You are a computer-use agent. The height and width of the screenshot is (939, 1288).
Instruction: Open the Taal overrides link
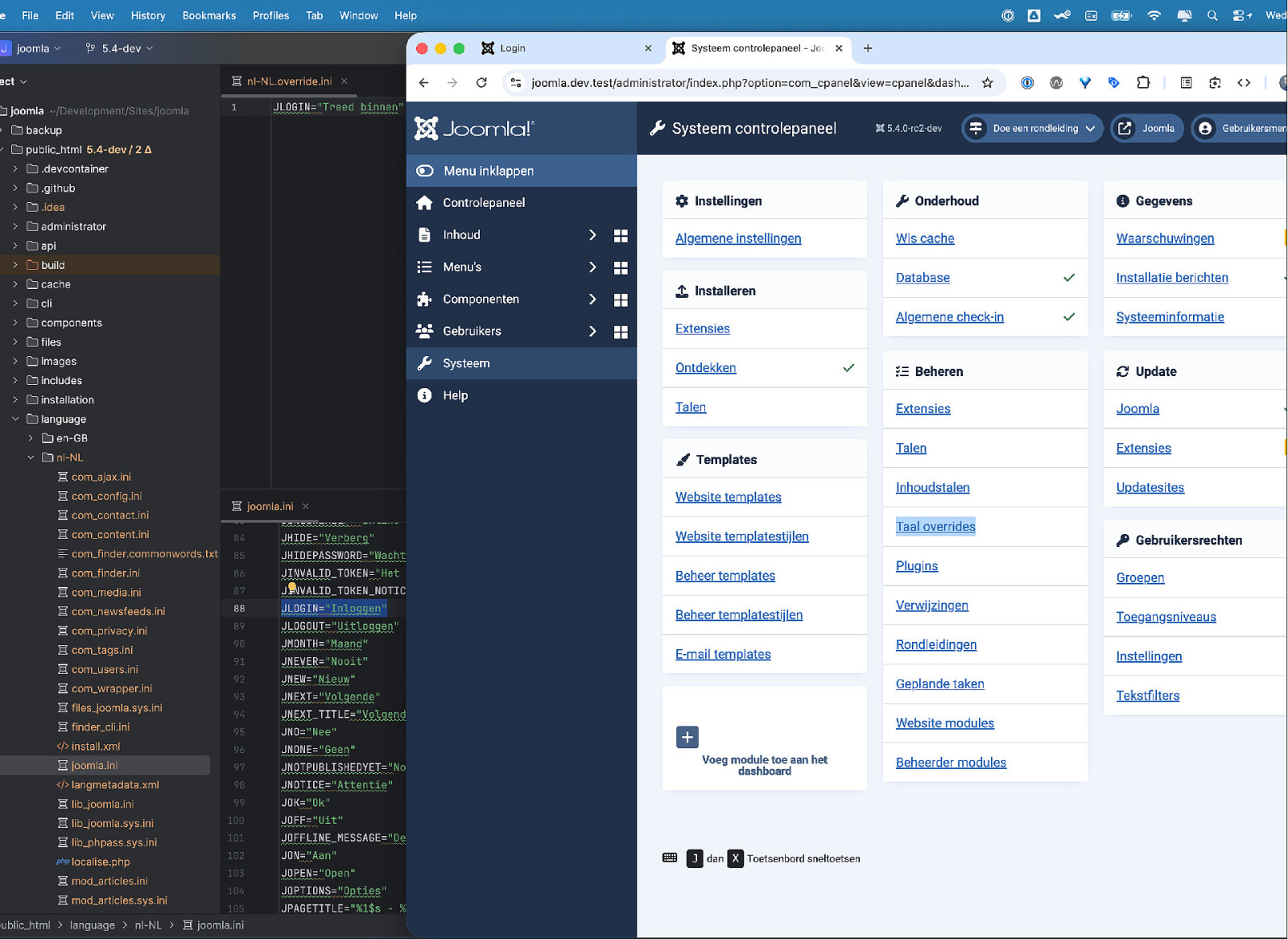(x=935, y=527)
